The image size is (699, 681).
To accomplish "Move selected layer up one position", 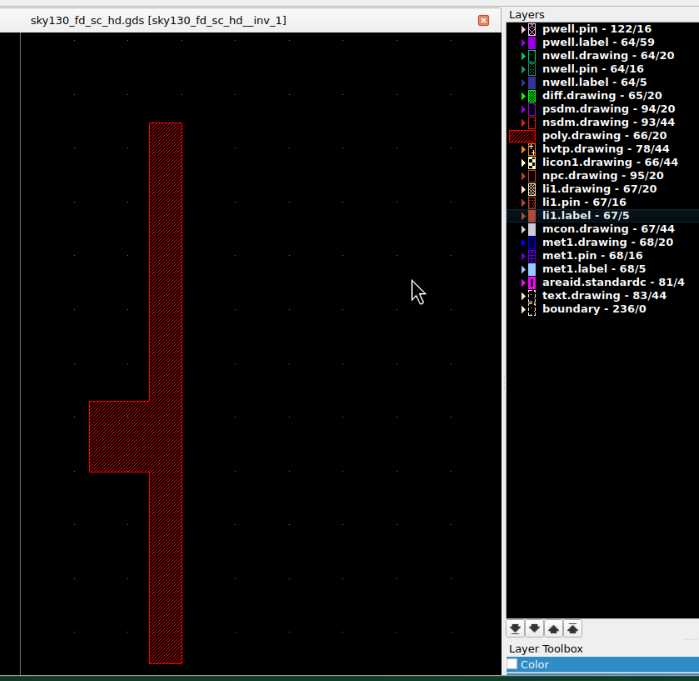I will point(554,629).
